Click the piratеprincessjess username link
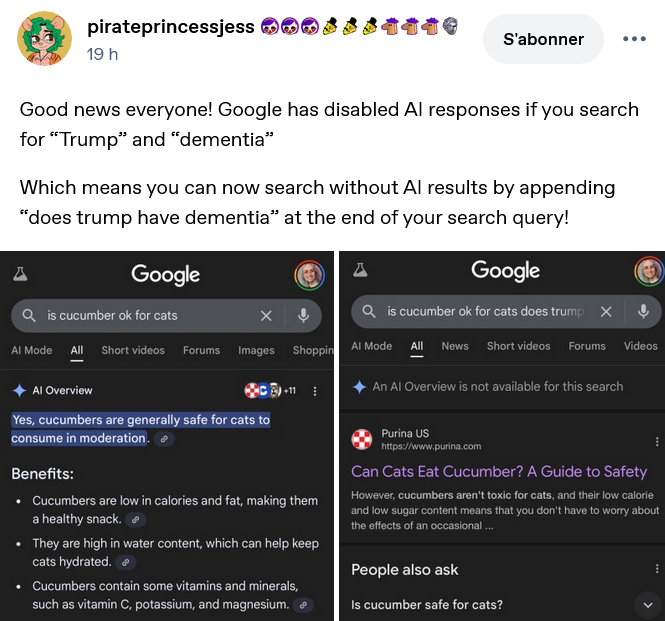This screenshot has width=665, height=621. (x=171, y=27)
